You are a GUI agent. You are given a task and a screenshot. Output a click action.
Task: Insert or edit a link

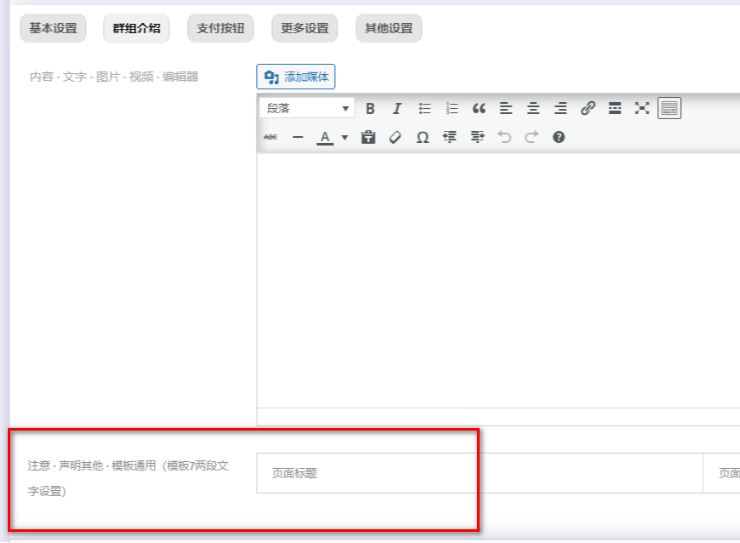click(588, 109)
